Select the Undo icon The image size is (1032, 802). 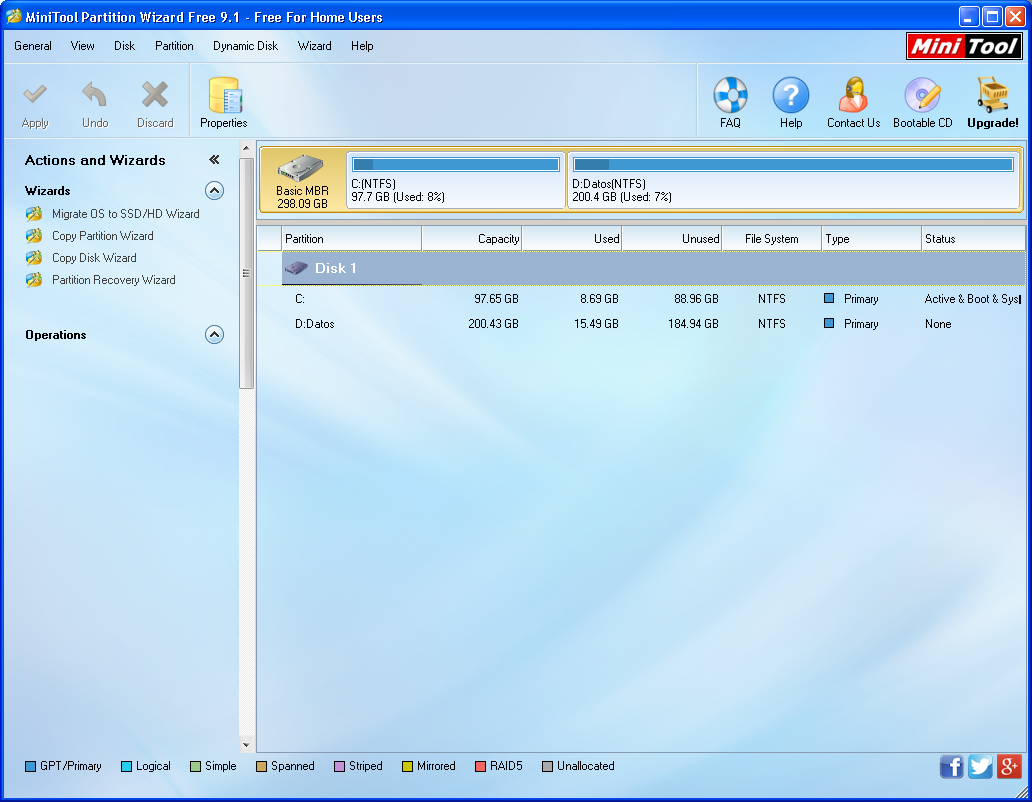click(x=95, y=101)
